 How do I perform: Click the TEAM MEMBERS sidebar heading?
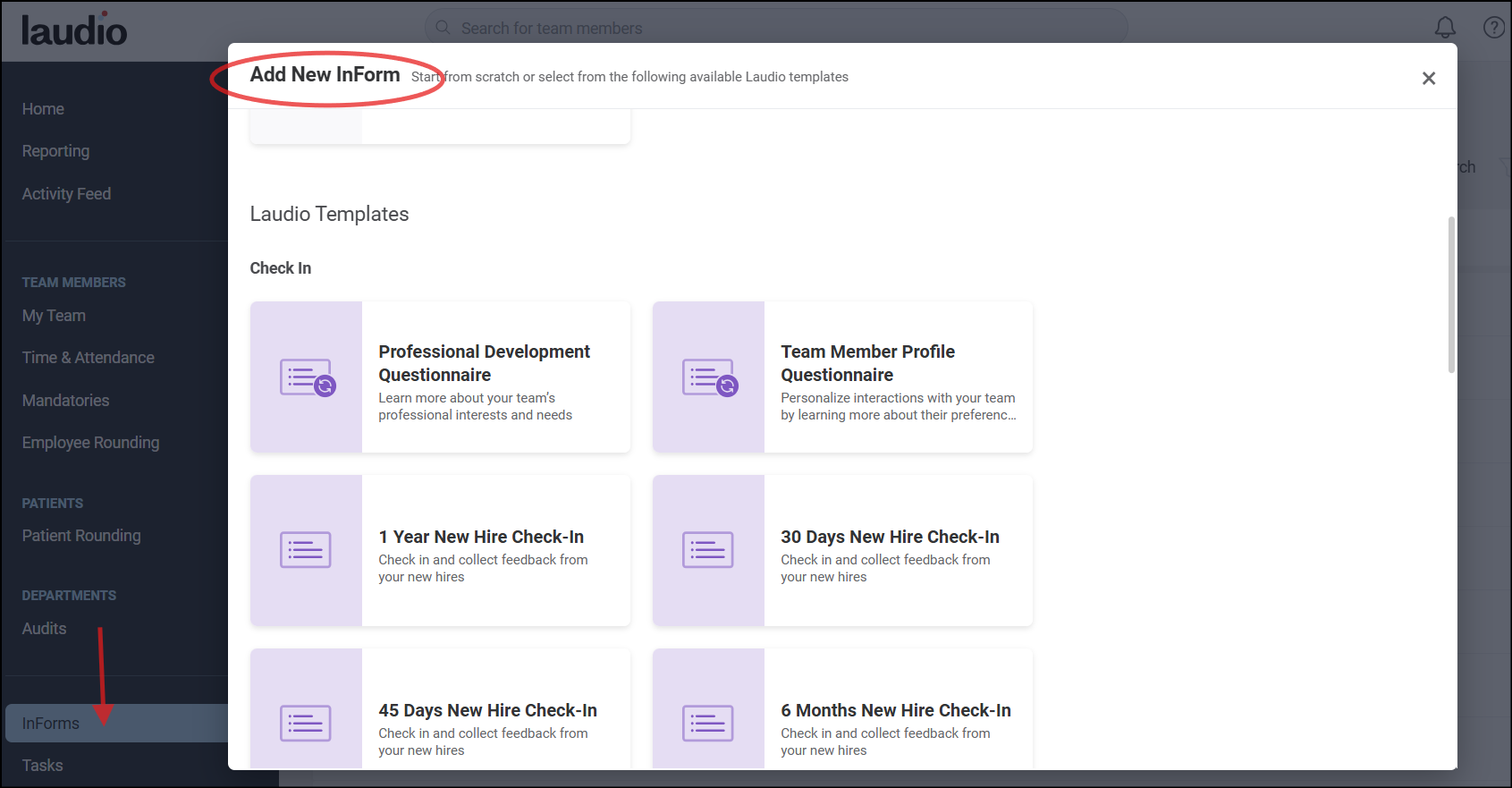73,283
